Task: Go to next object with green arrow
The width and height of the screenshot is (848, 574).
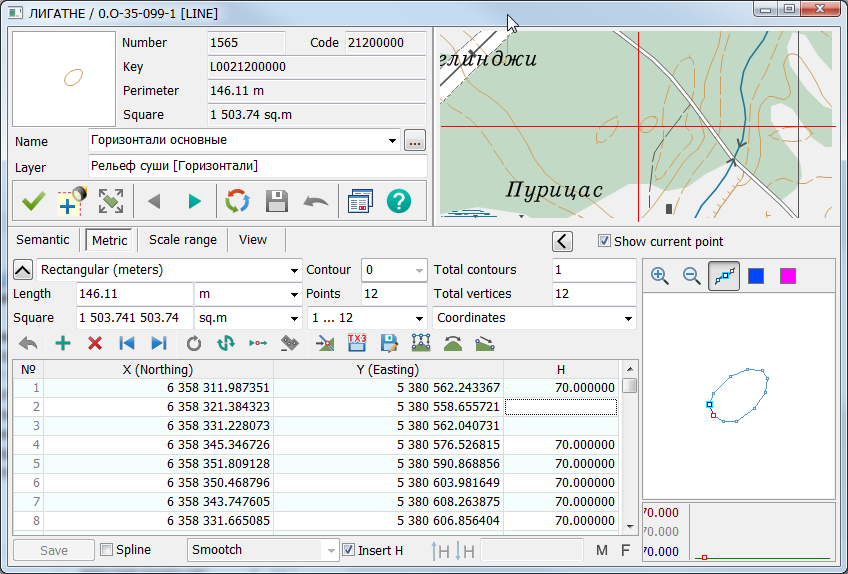Action: coord(194,201)
